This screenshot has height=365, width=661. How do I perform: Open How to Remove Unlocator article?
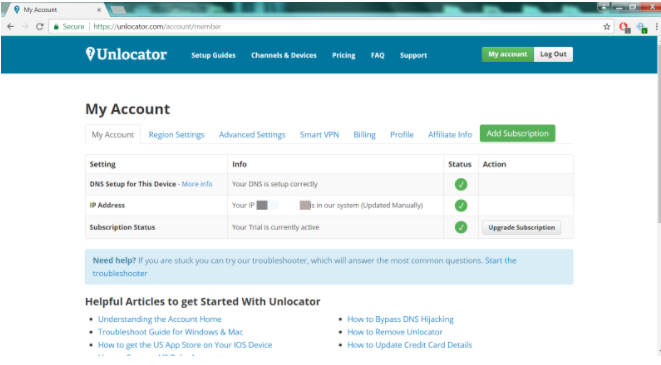click(x=395, y=332)
